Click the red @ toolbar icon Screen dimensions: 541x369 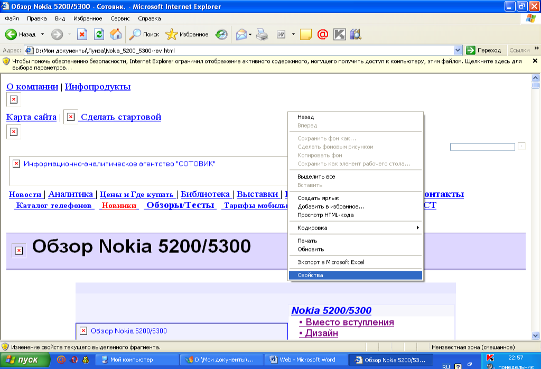tap(322, 34)
